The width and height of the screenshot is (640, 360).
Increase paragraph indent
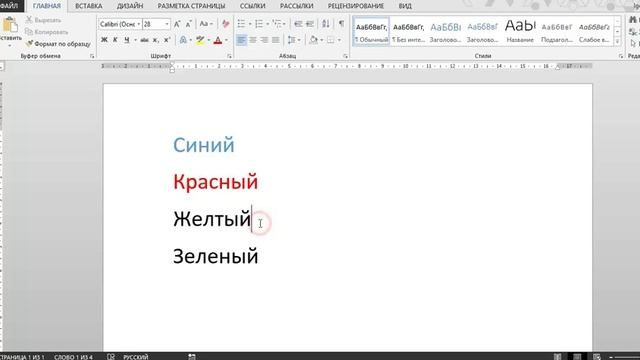(310, 24)
